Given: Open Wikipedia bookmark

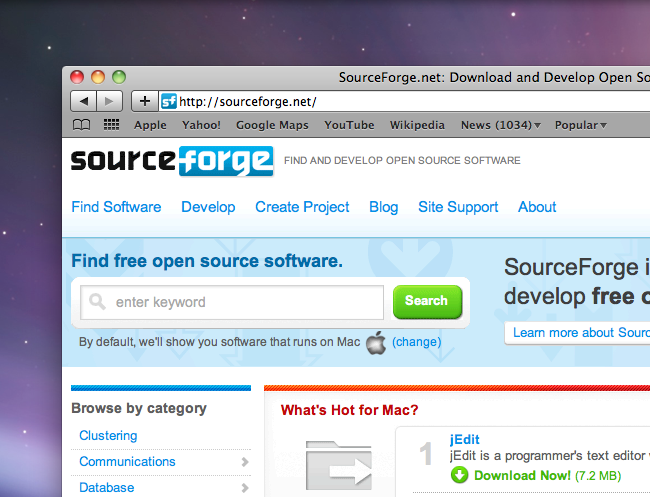Looking at the screenshot, I should (417, 125).
